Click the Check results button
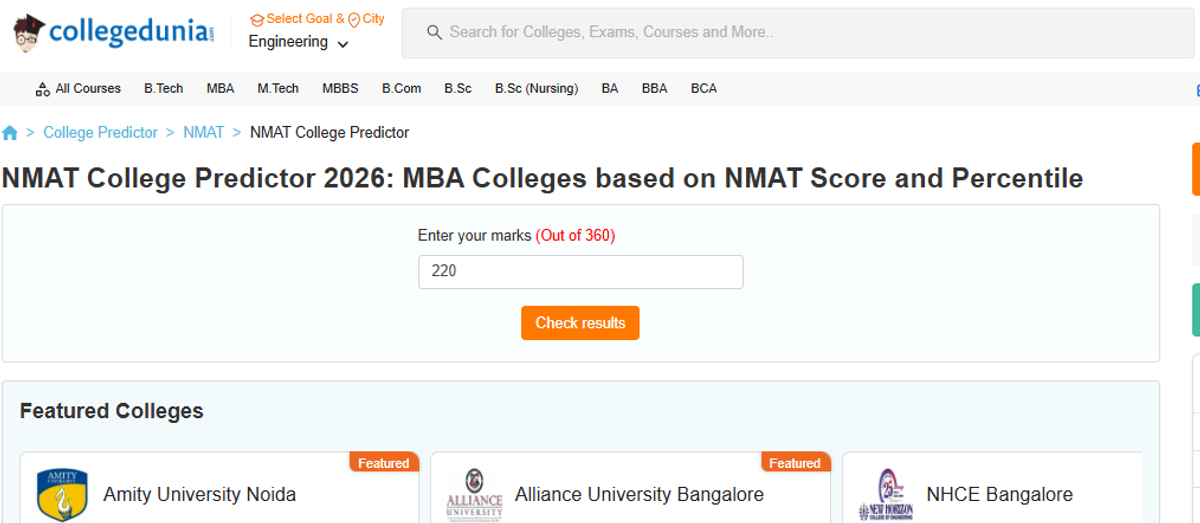 580,323
